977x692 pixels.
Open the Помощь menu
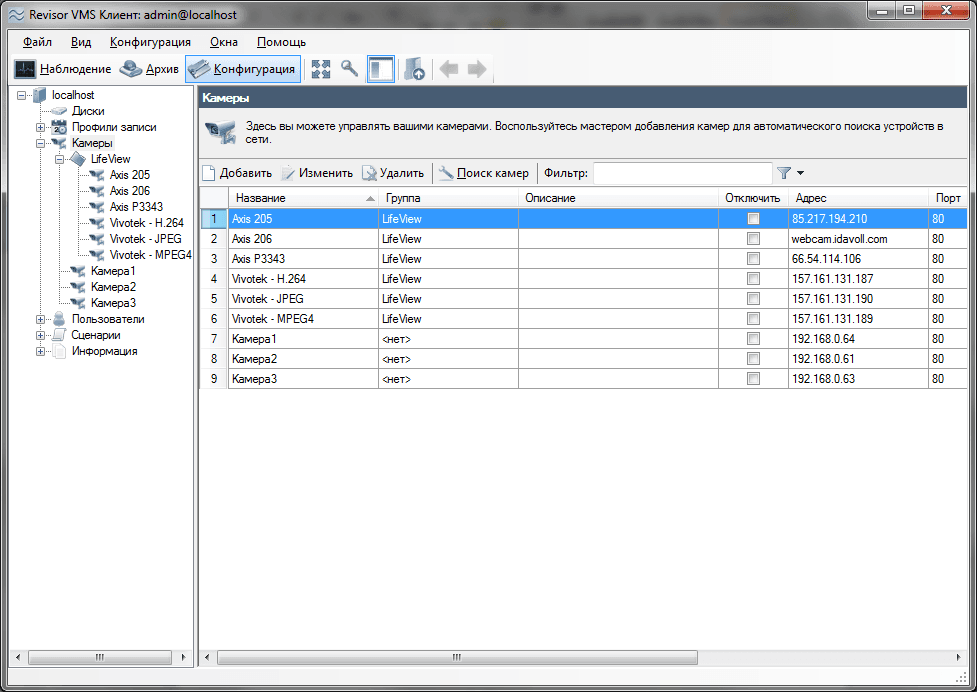pos(282,42)
